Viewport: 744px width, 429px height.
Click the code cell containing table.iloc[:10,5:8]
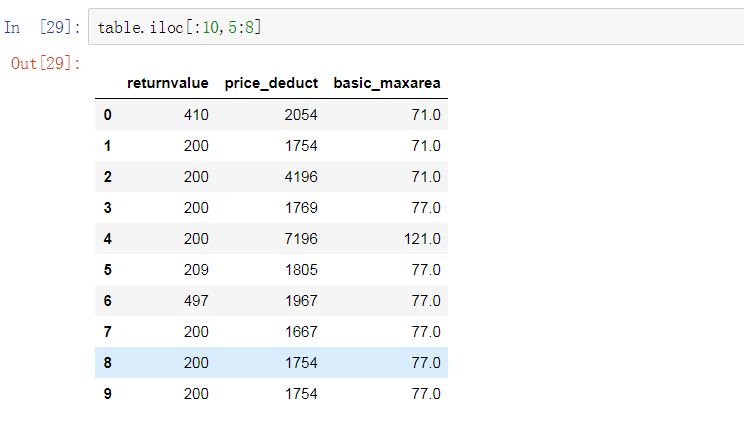click(400, 27)
